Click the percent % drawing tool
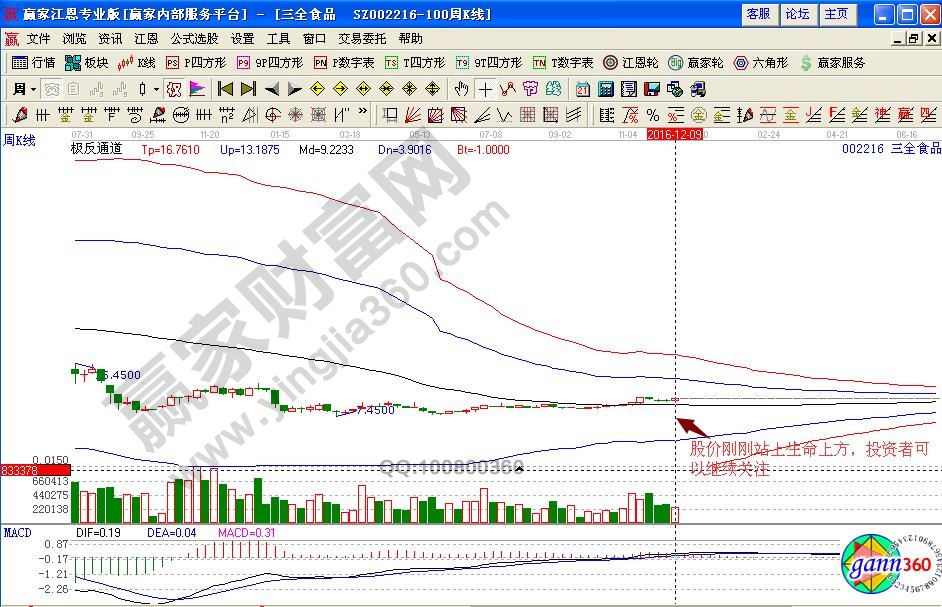This screenshot has height=607, width=942. click(652, 114)
